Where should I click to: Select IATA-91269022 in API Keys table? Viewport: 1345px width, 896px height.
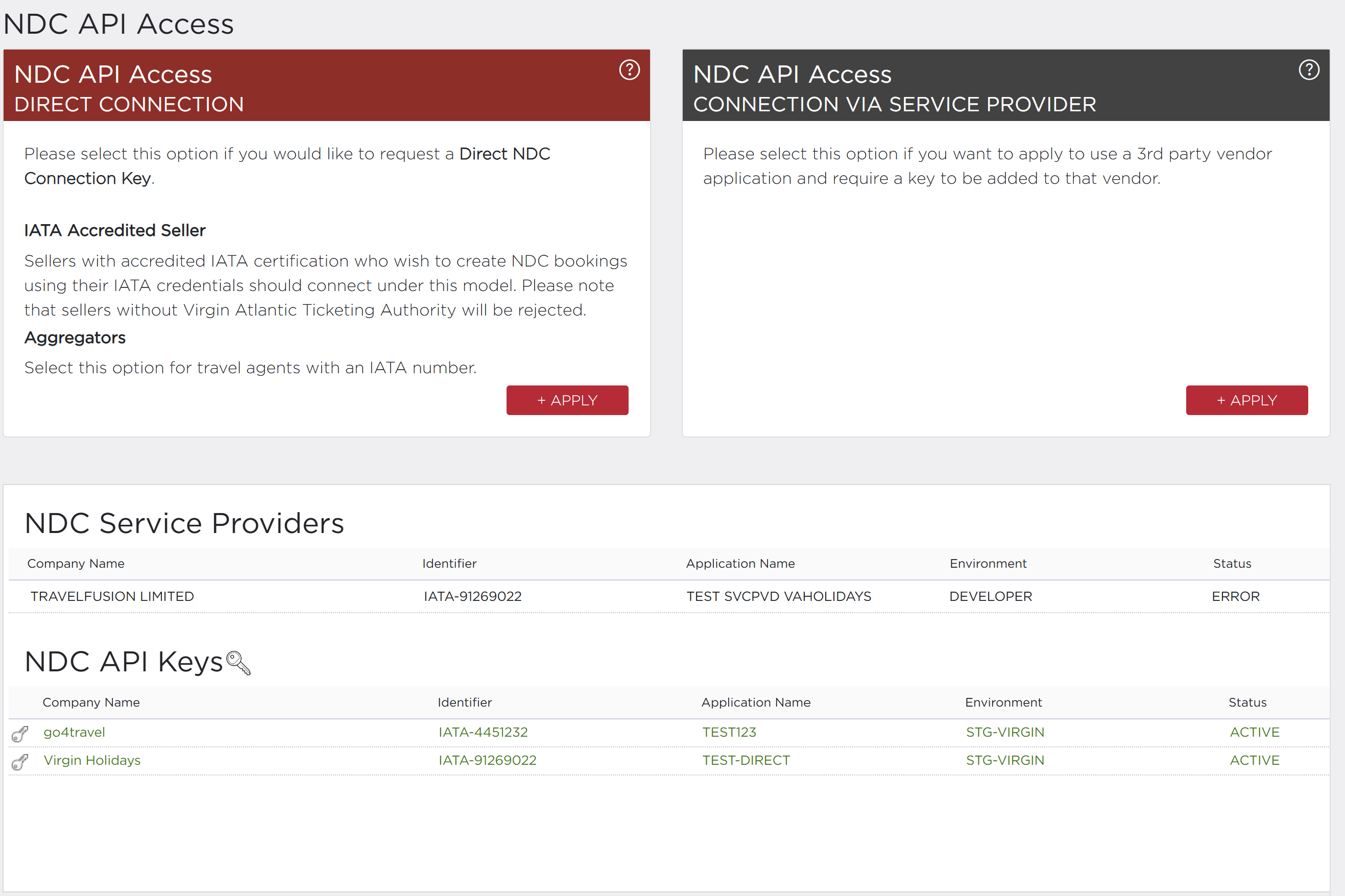tap(487, 760)
